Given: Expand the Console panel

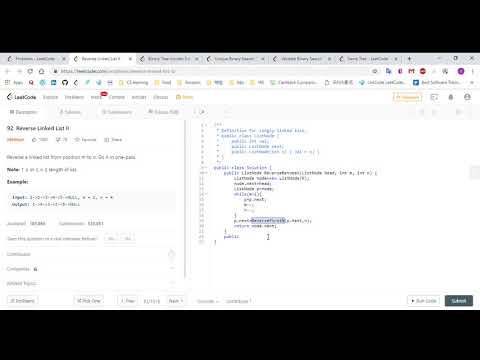Looking at the screenshot, I should (x=207, y=301).
